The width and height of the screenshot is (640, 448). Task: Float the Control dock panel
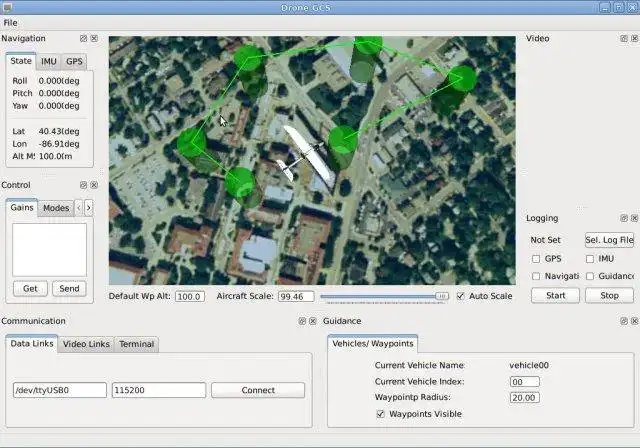tap(83, 185)
